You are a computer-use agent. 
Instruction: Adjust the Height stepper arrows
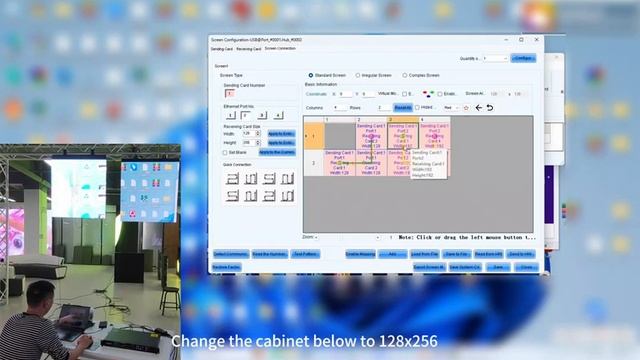pyautogui.click(x=258, y=143)
